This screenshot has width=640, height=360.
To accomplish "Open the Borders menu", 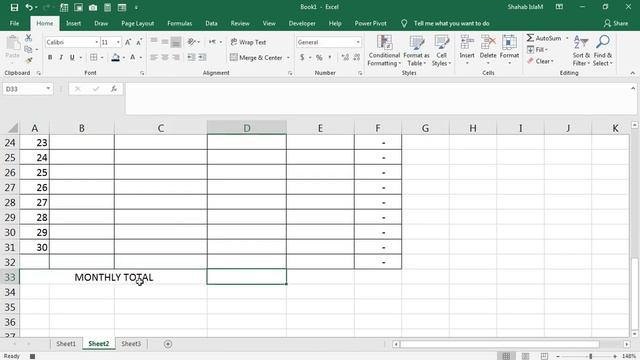I will 102,58.
